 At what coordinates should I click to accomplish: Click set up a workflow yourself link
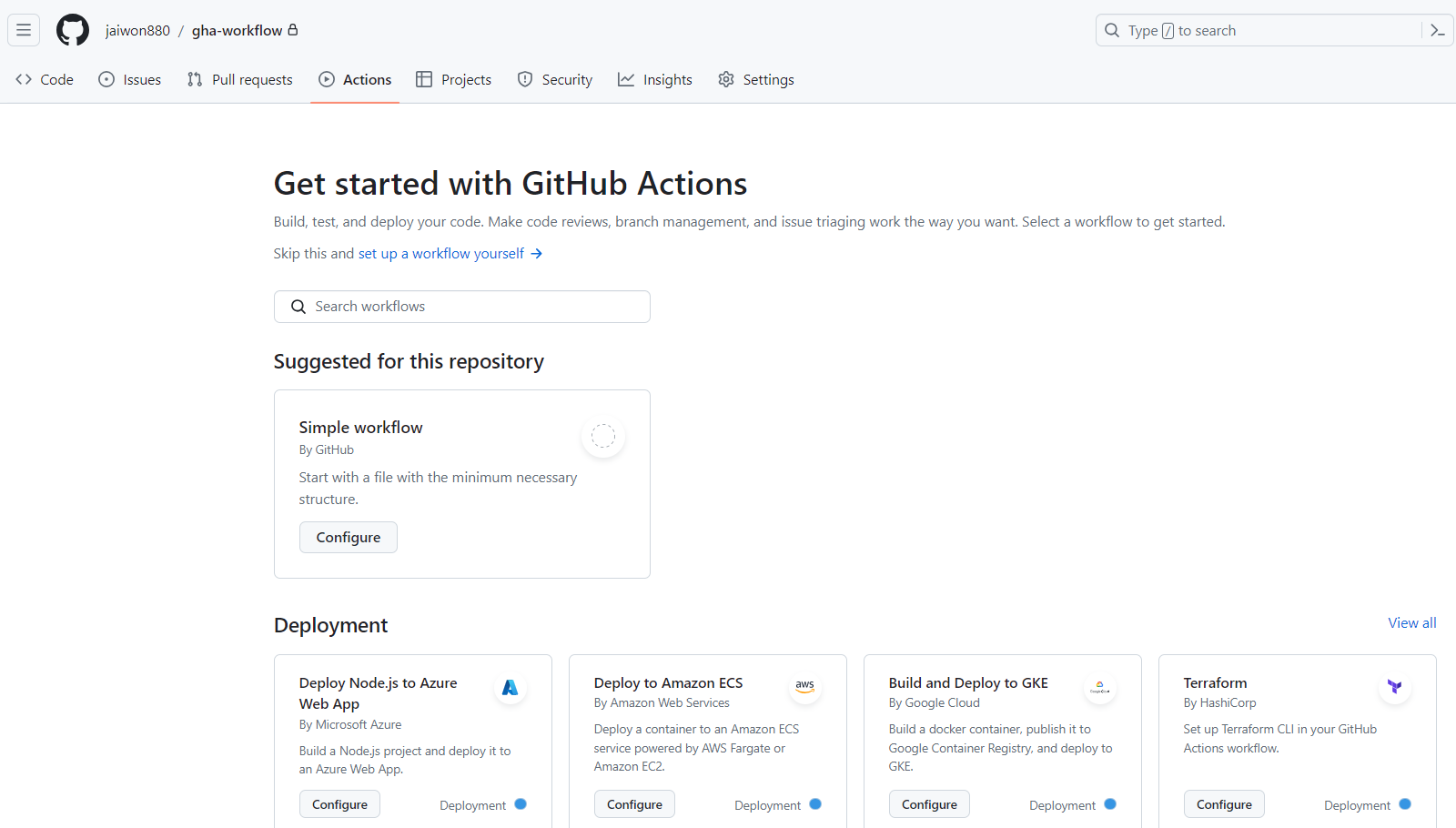[x=441, y=253]
